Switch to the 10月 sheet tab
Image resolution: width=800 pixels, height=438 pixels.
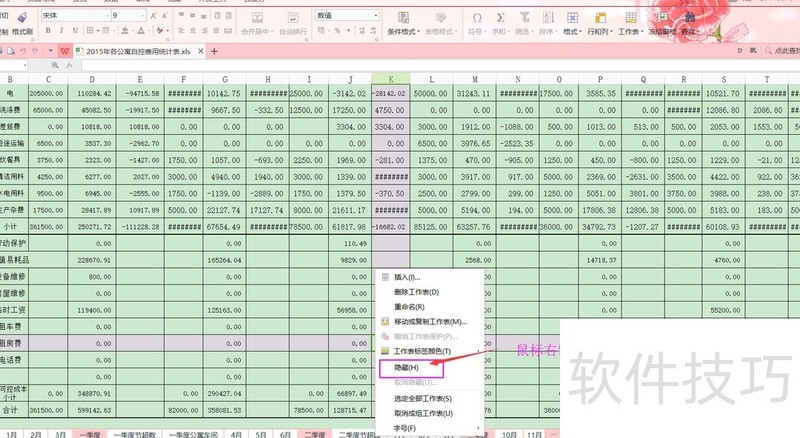coord(509,434)
